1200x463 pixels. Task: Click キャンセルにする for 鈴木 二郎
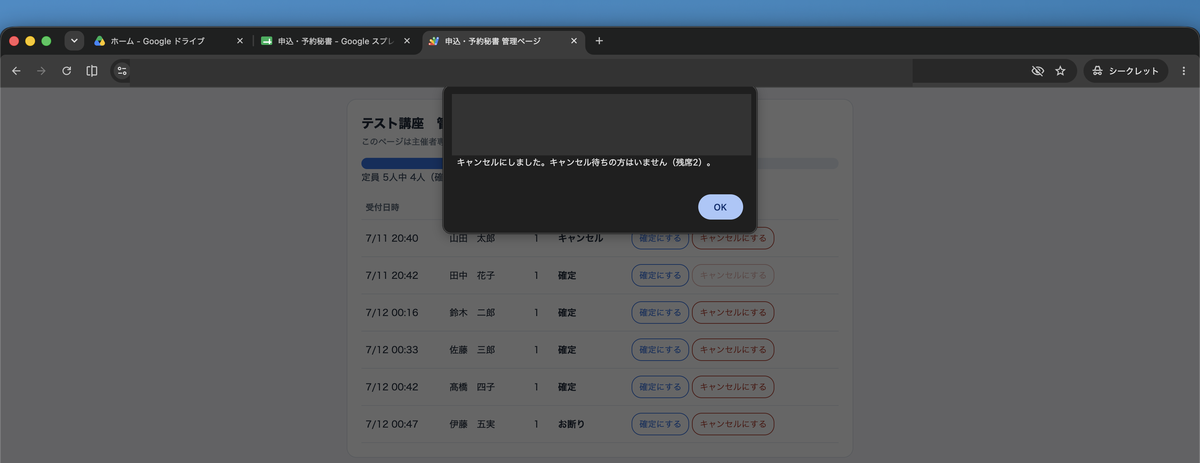click(x=733, y=313)
